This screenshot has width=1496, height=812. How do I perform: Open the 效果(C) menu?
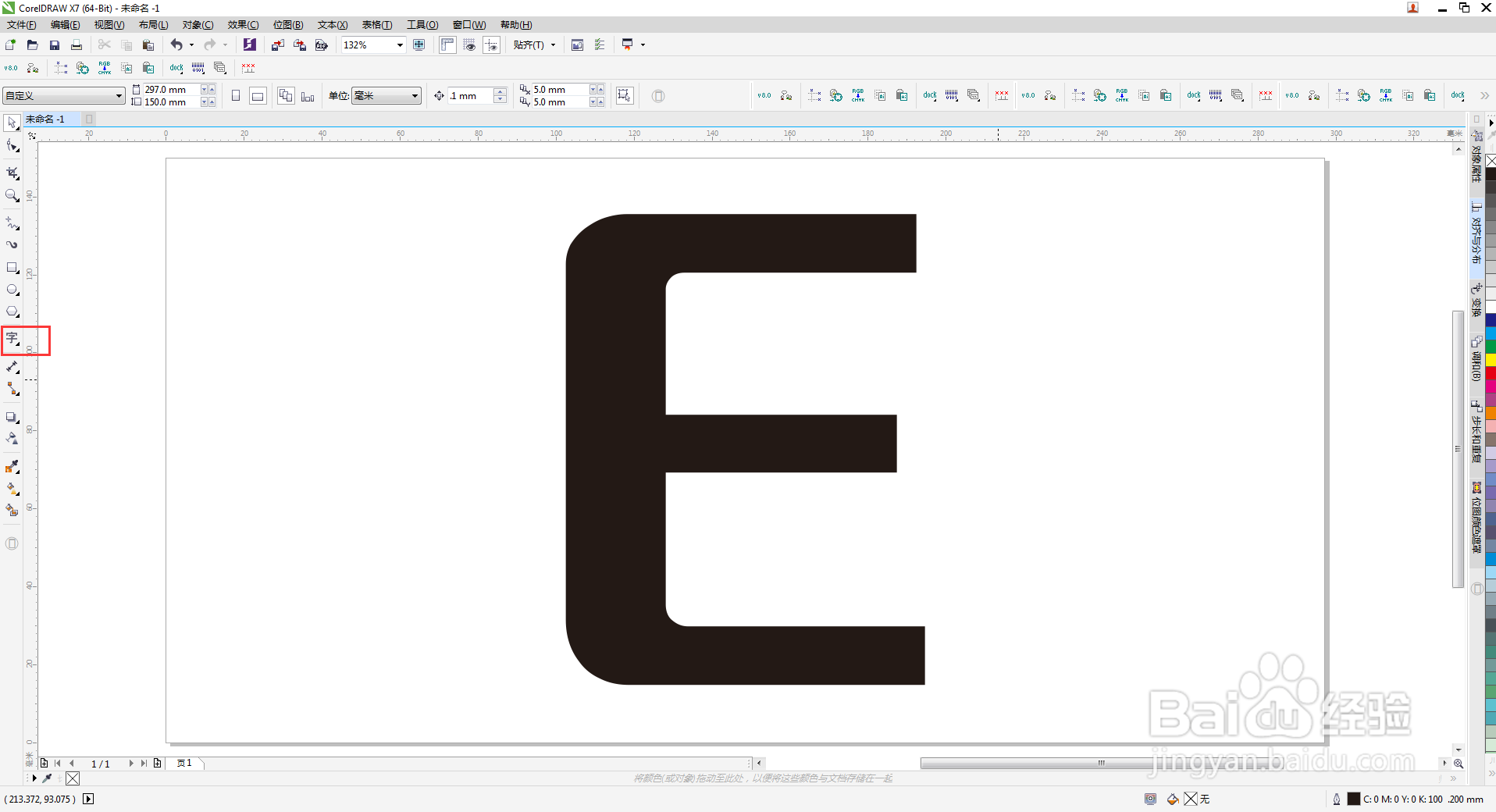point(243,25)
